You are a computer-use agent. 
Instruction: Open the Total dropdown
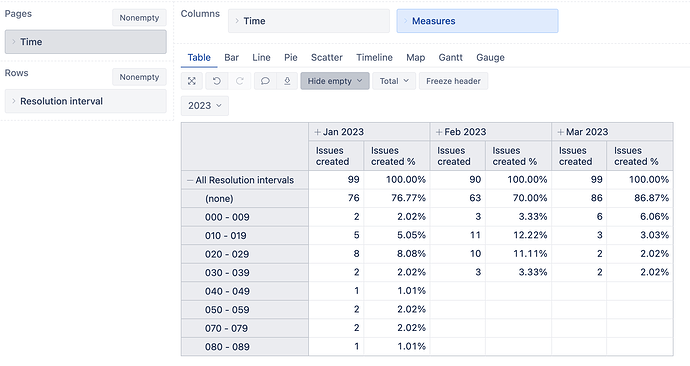(x=394, y=81)
